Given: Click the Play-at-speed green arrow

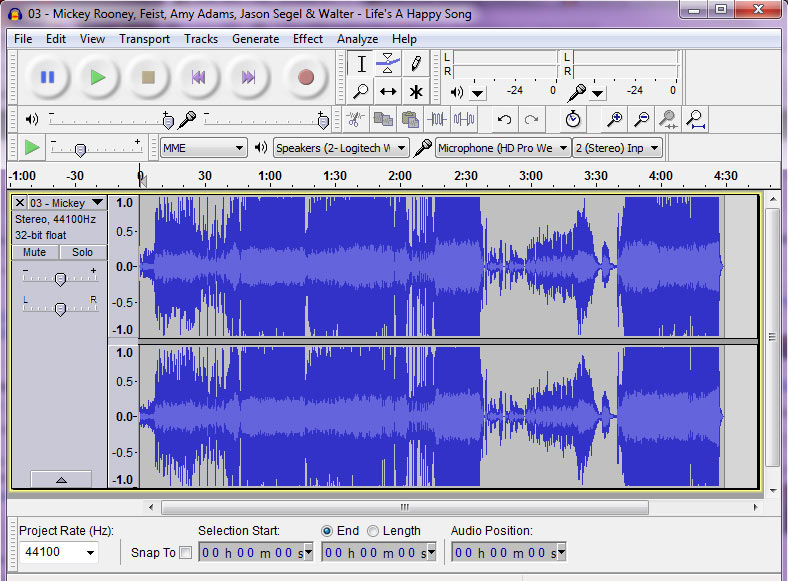Looking at the screenshot, I should pyautogui.click(x=32, y=148).
